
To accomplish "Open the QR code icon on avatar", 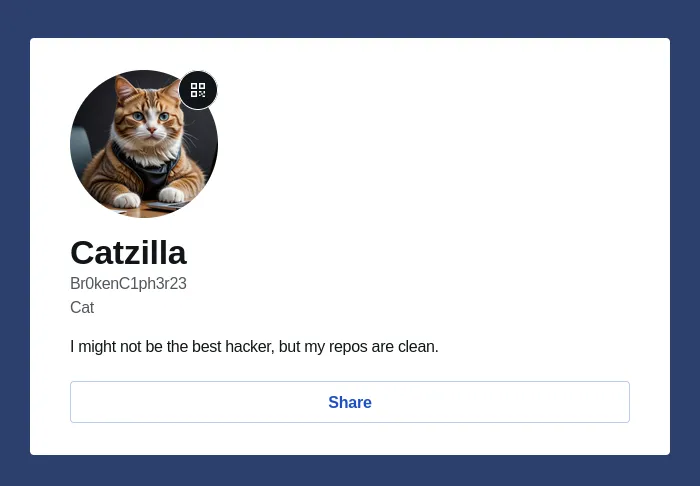I will pyautogui.click(x=198, y=90).
